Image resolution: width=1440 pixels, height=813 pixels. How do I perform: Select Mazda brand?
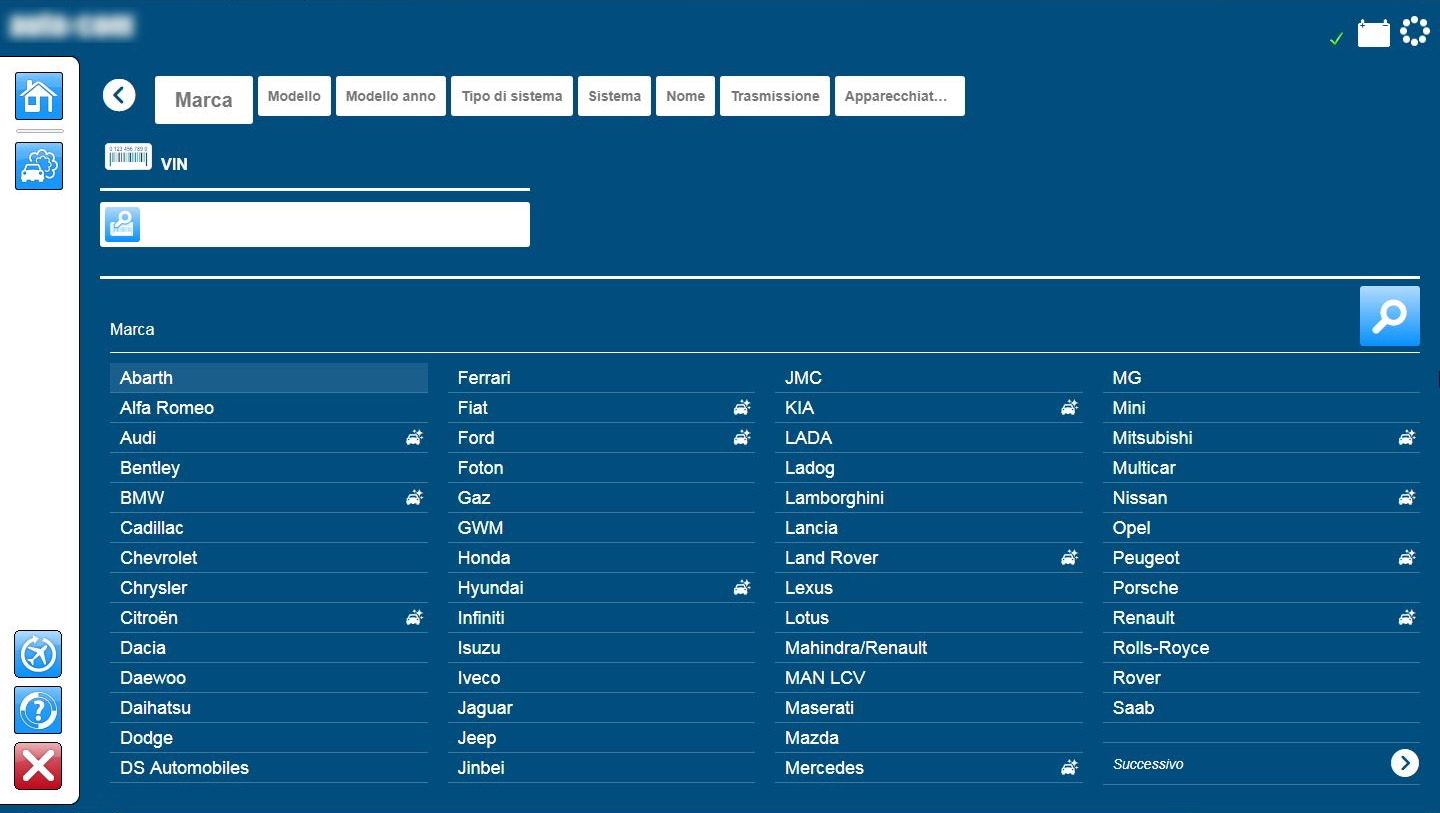pyautogui.click(x=929, y=738)
